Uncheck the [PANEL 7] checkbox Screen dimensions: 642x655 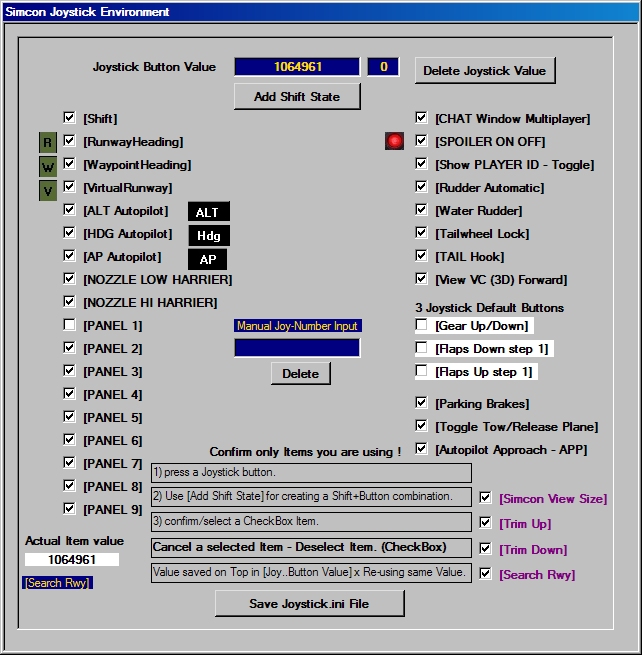point(69,462)
